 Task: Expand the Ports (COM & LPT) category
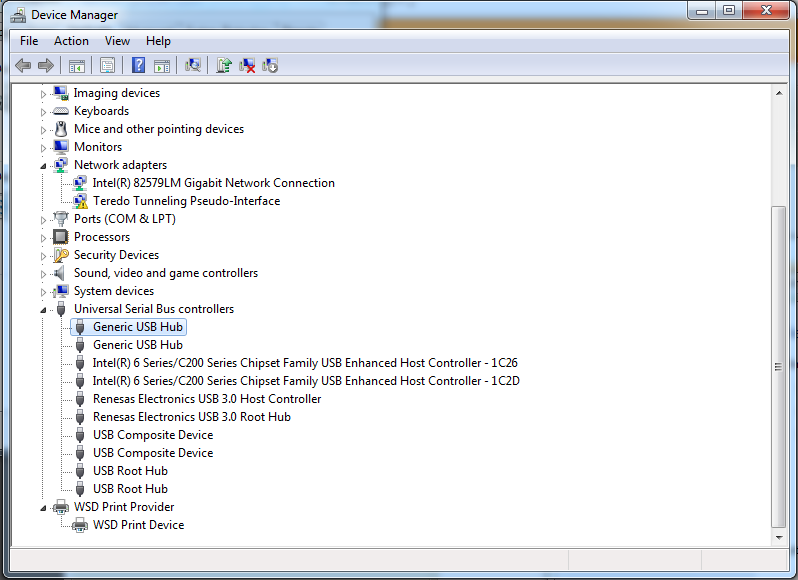coord(43,220)
